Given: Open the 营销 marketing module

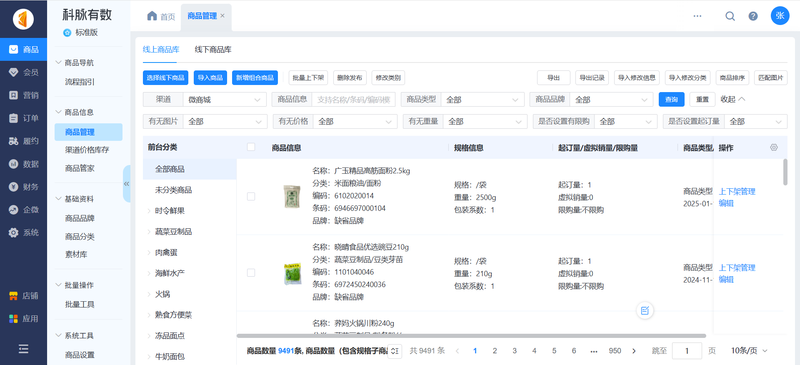Looking at the screenshot, I should click(x=23, y=95).
